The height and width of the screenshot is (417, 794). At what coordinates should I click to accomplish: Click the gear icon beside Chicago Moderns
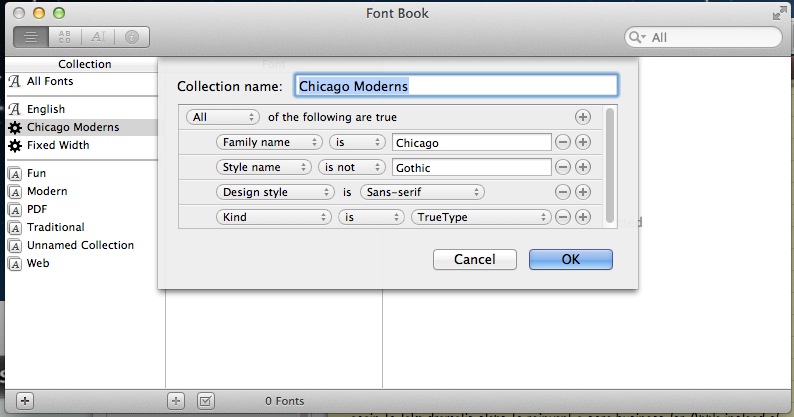point(15,127)
